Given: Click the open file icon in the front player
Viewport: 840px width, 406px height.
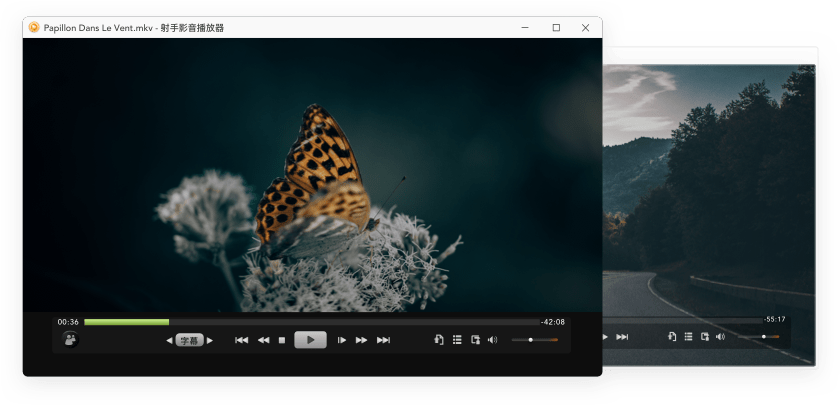Looking at the screenshot, I should [438, 340].
